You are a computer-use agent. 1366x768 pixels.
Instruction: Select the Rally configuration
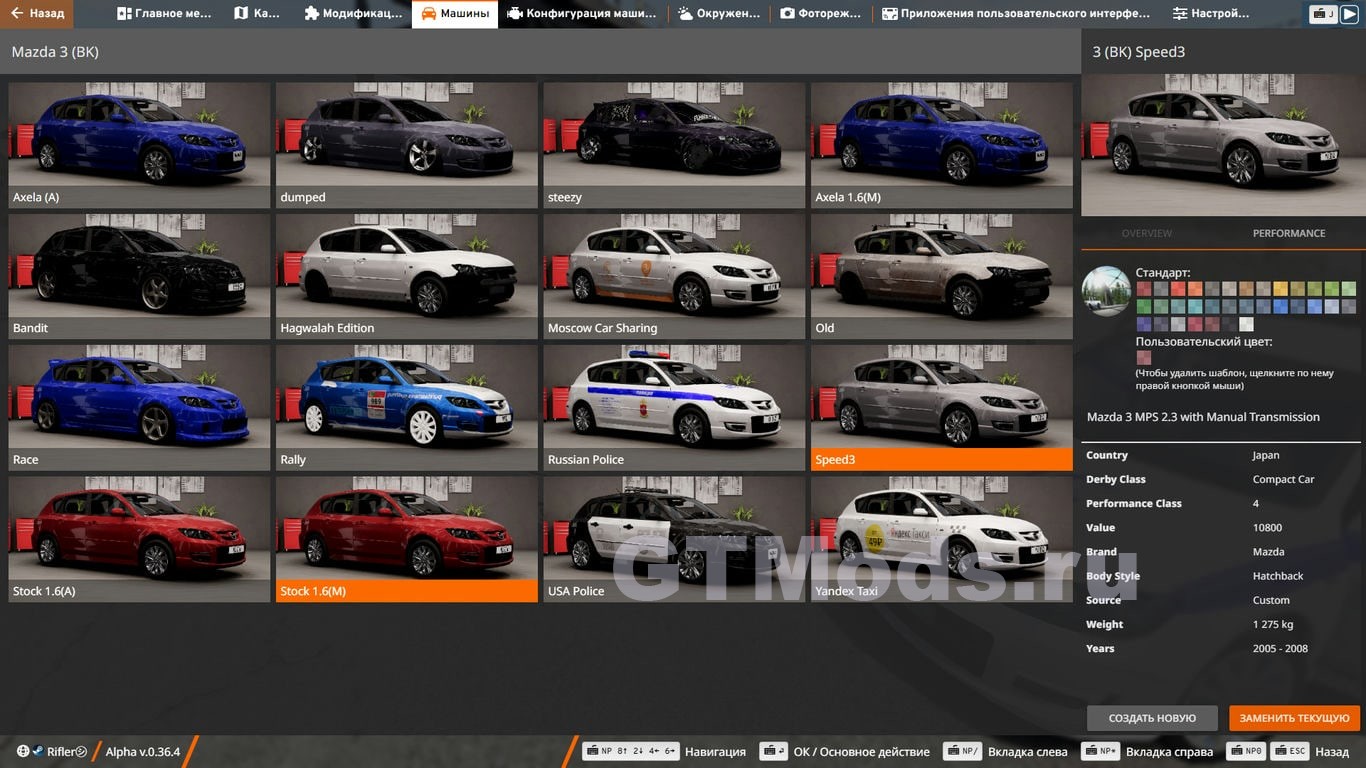tap(407, 408)
